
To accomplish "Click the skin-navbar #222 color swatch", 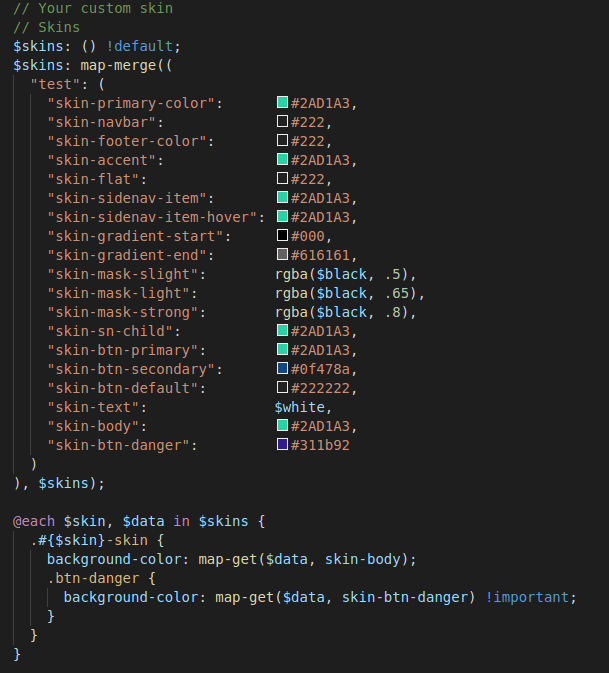I will [x=282, y=121].
